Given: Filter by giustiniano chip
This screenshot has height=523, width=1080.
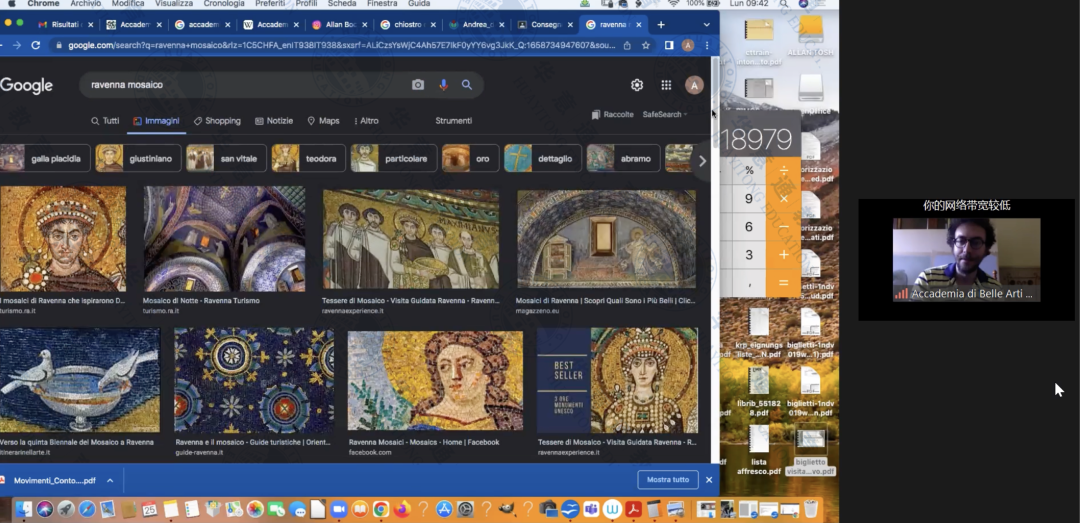Looking at the screenshot, I should point(138,158).
